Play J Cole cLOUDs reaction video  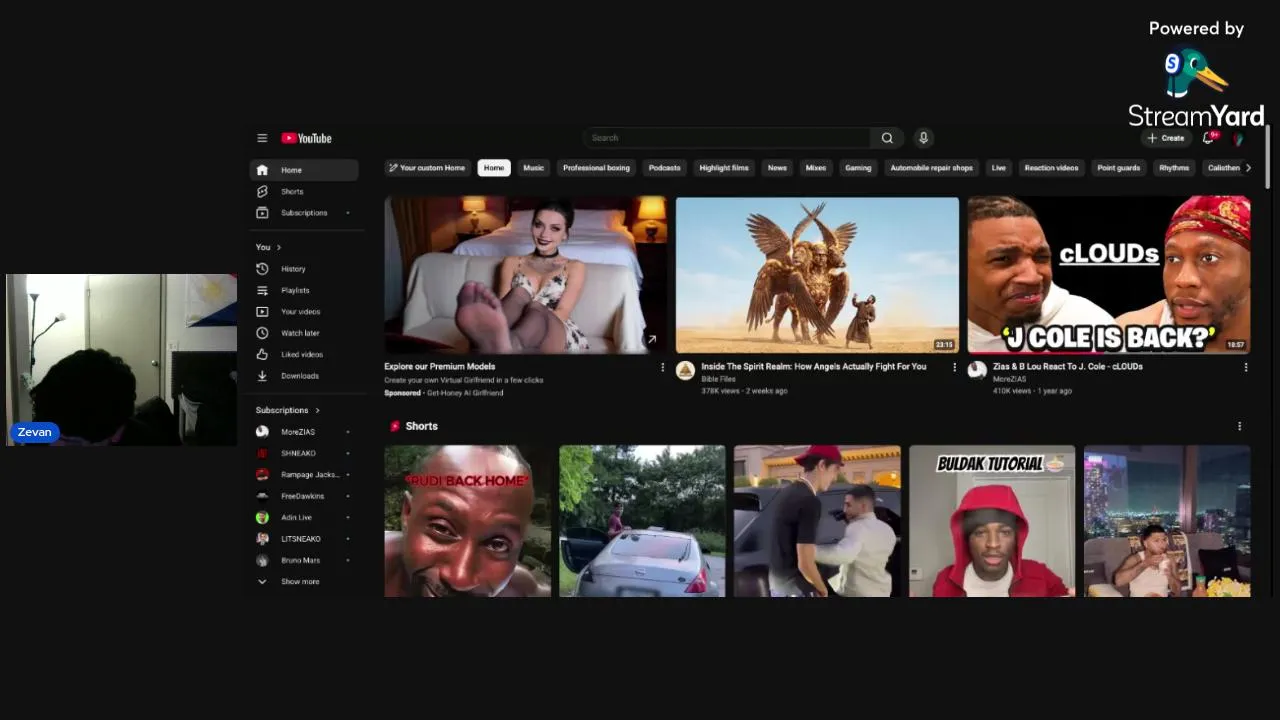(1109, 275)
